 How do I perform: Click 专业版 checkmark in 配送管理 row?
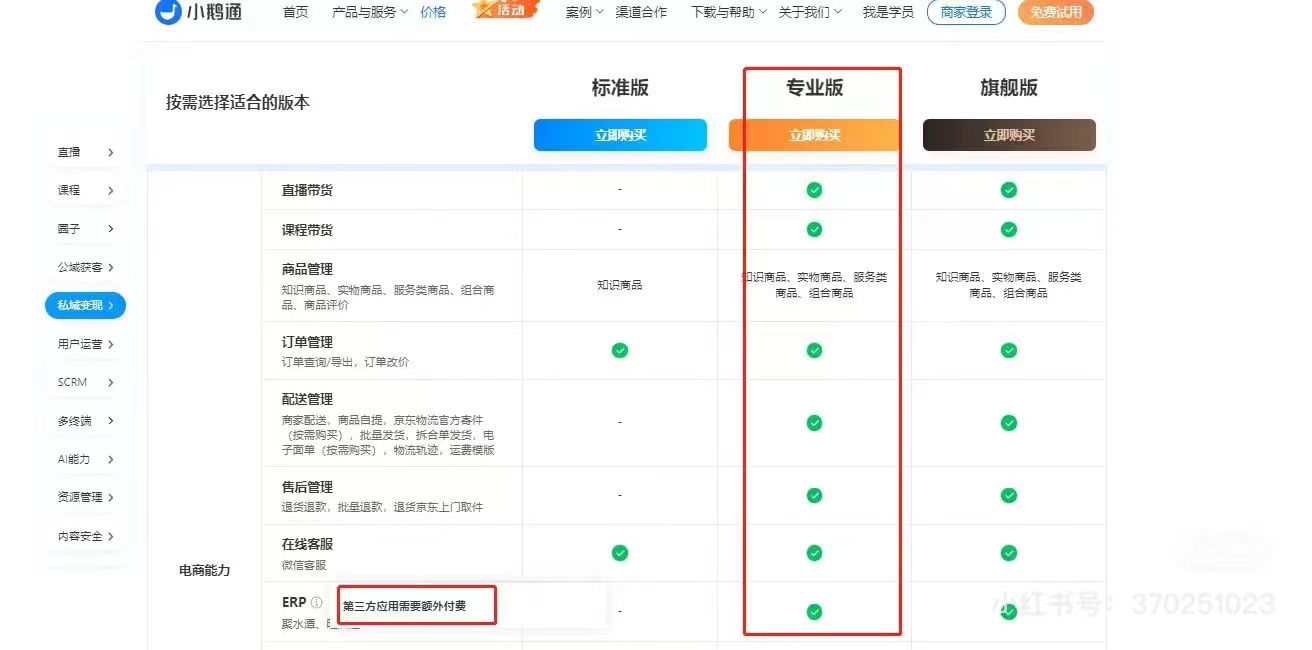(814, 423)
